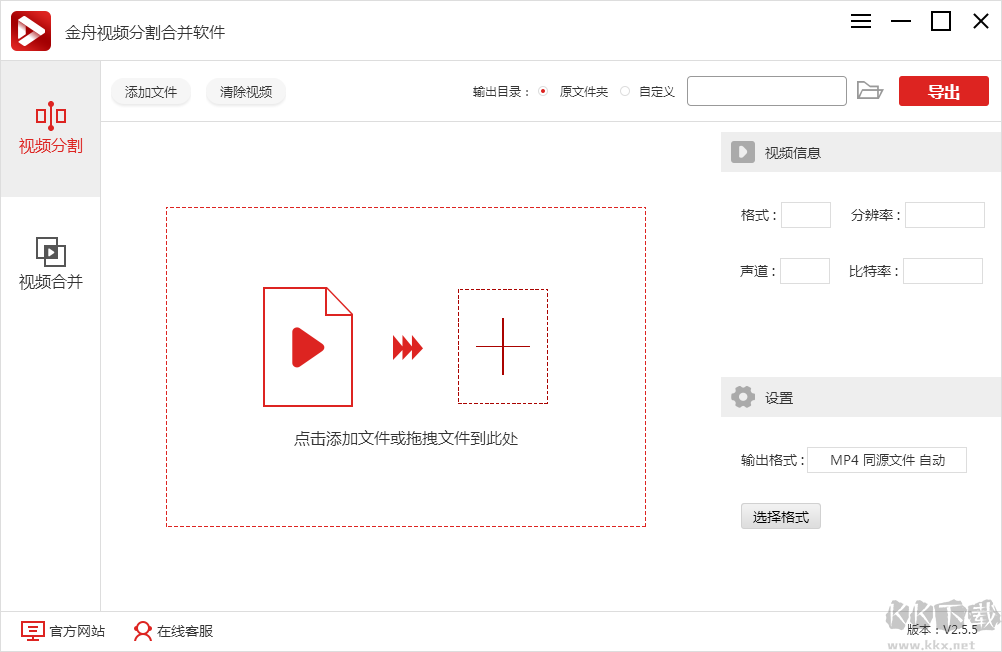Click the 视频信息 panel play icon
1002x652 pixels.
pos(742,152)
